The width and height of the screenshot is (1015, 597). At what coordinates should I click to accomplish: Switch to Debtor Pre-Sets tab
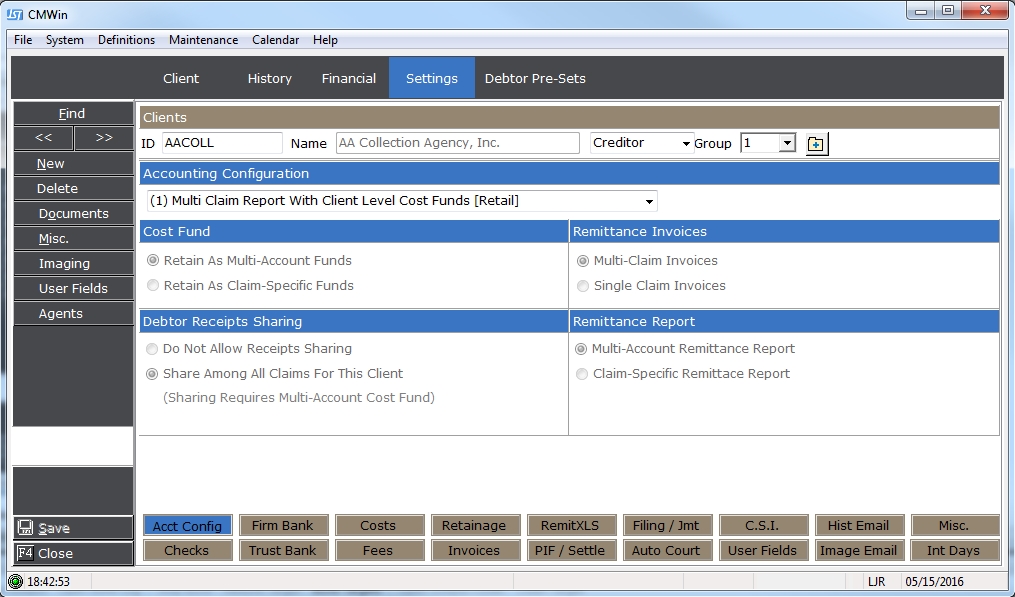point(535,78)
